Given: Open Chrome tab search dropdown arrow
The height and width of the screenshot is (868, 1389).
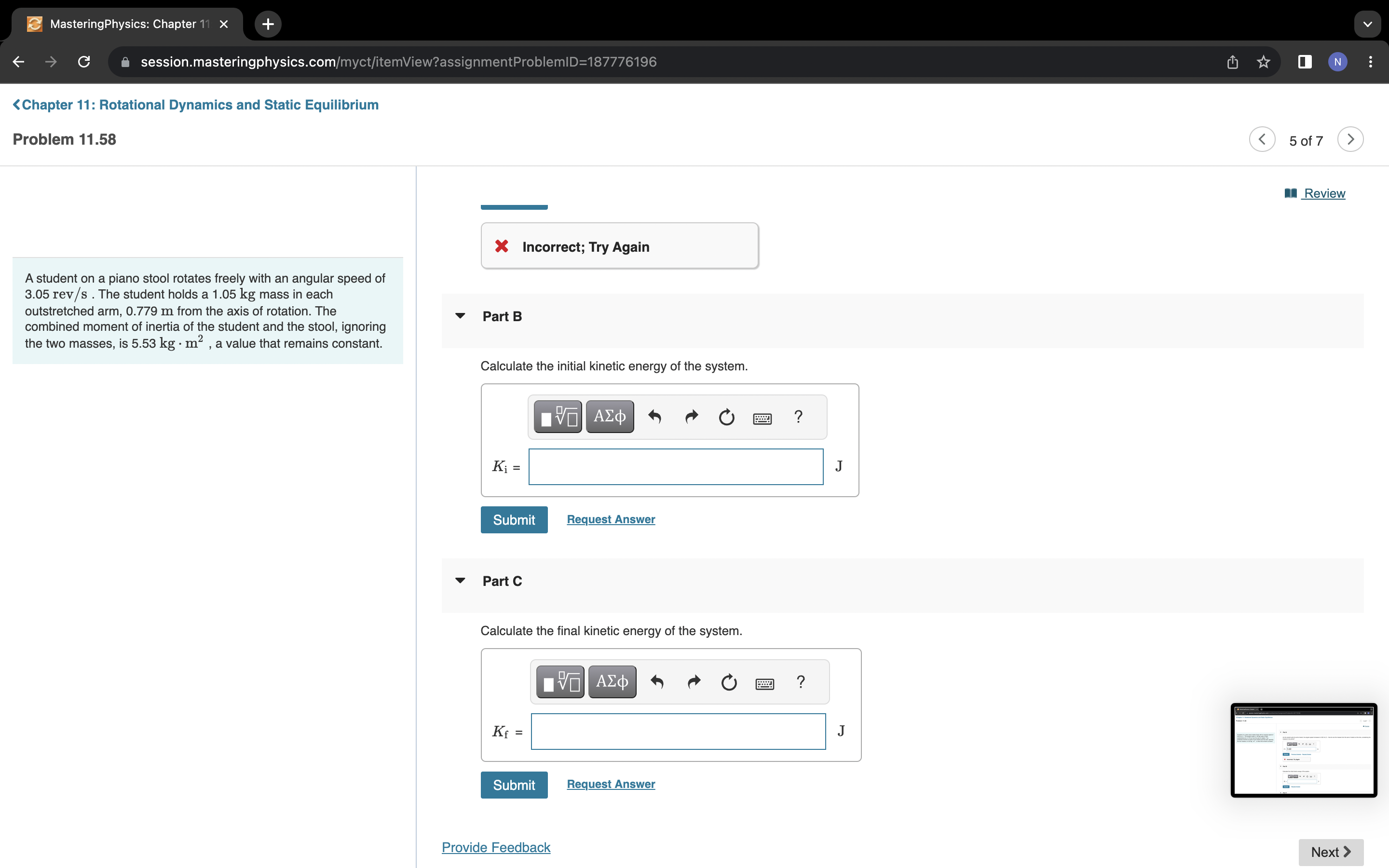Looking at the screenshot, I should pyautogui.click(x=1367, y=24).
